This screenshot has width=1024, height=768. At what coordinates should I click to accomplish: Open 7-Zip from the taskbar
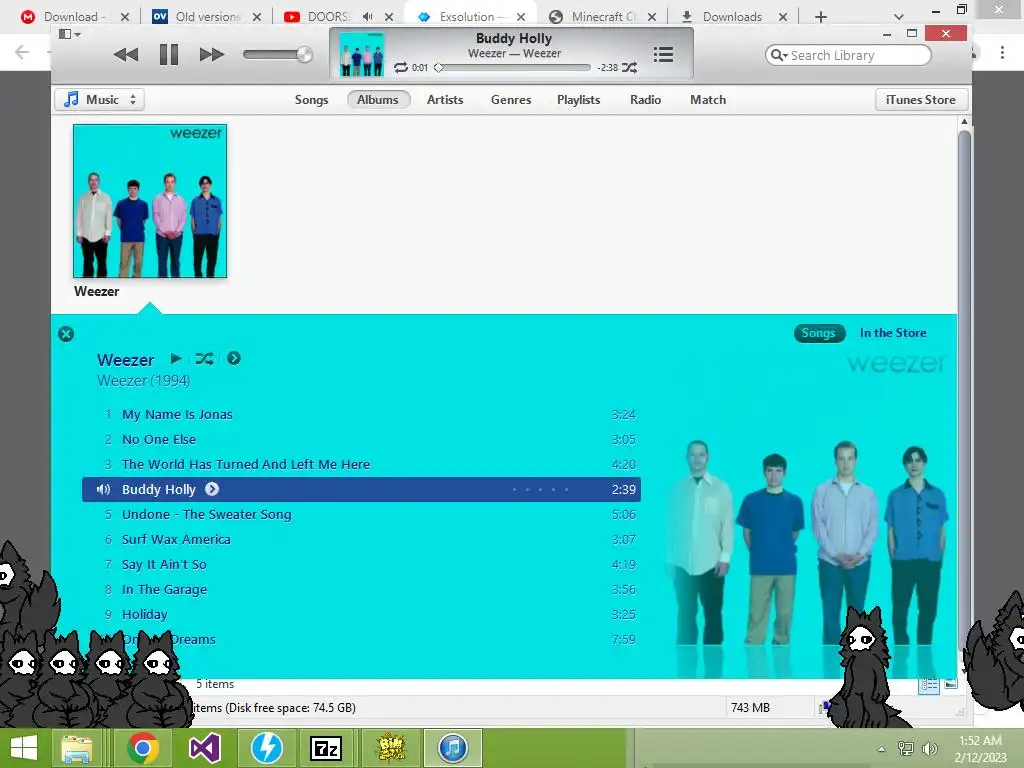(326, 748)
